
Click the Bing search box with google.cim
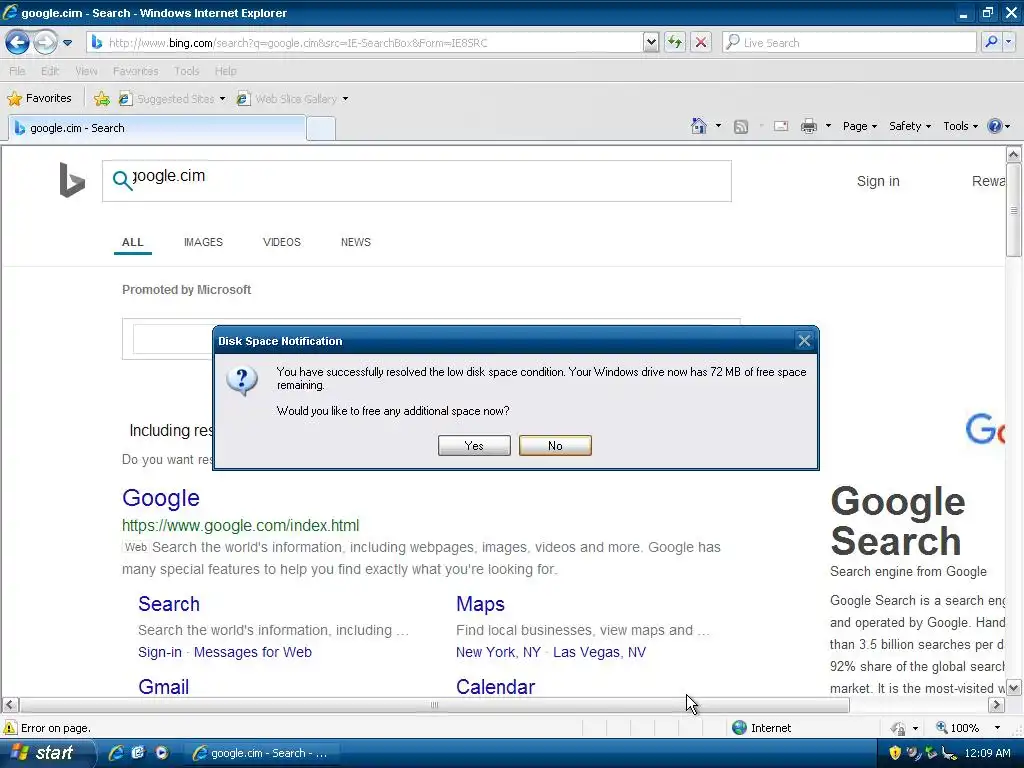coord(417,181)
